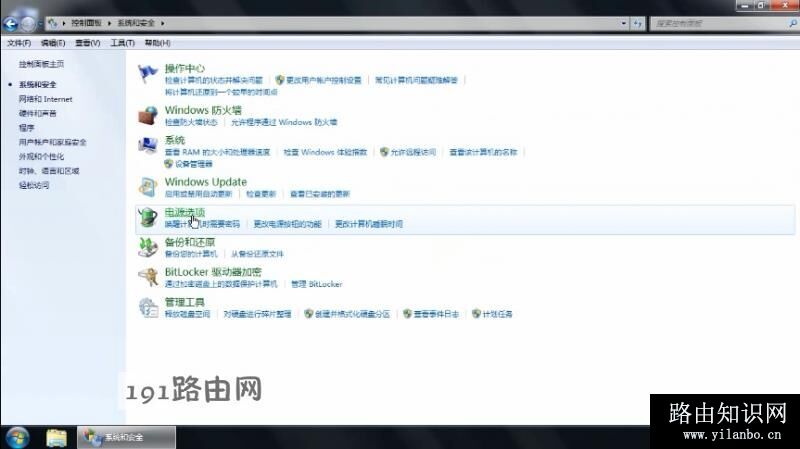This screenshot has width=800, height=449.
Task: Open BitLocker 驱动器加密 heading
Action: (213, 272)
